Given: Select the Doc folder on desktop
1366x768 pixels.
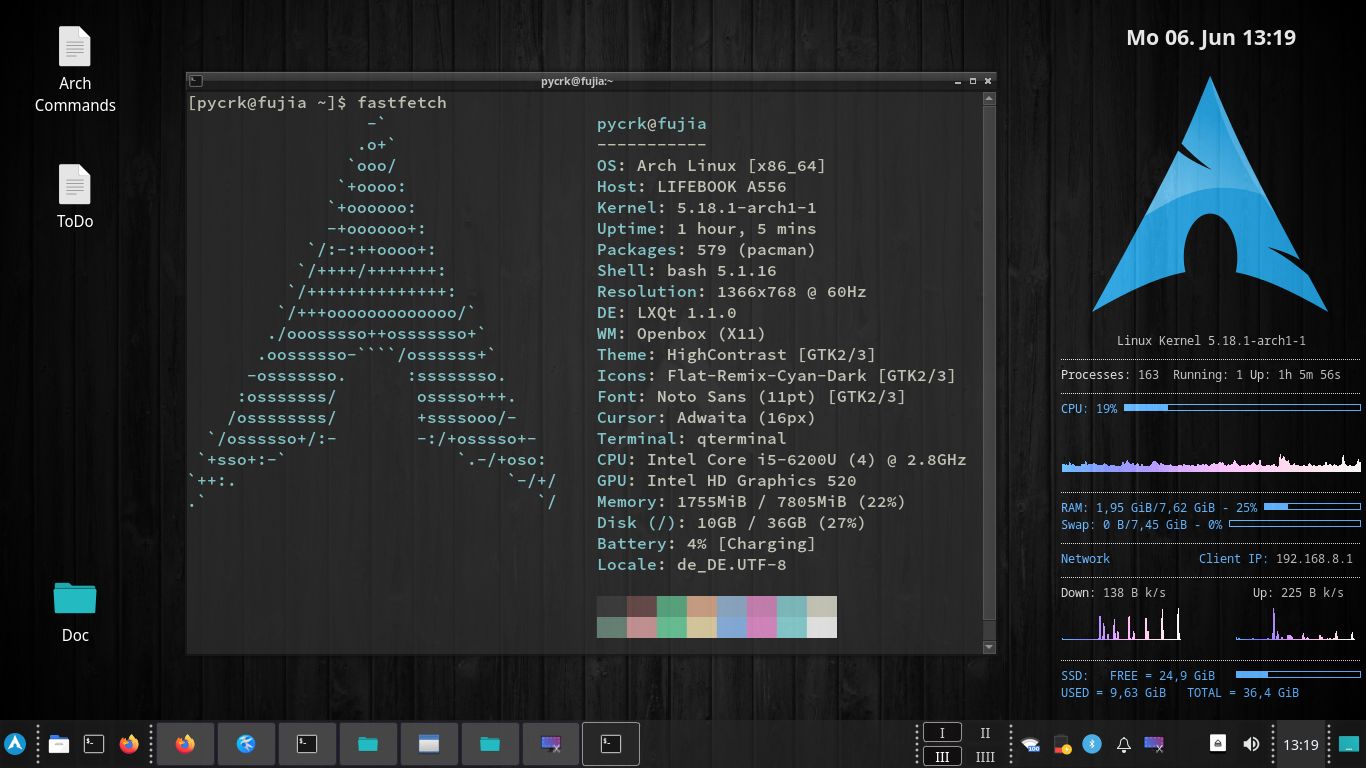Looking at the screenshot, I should pos(75,612).
